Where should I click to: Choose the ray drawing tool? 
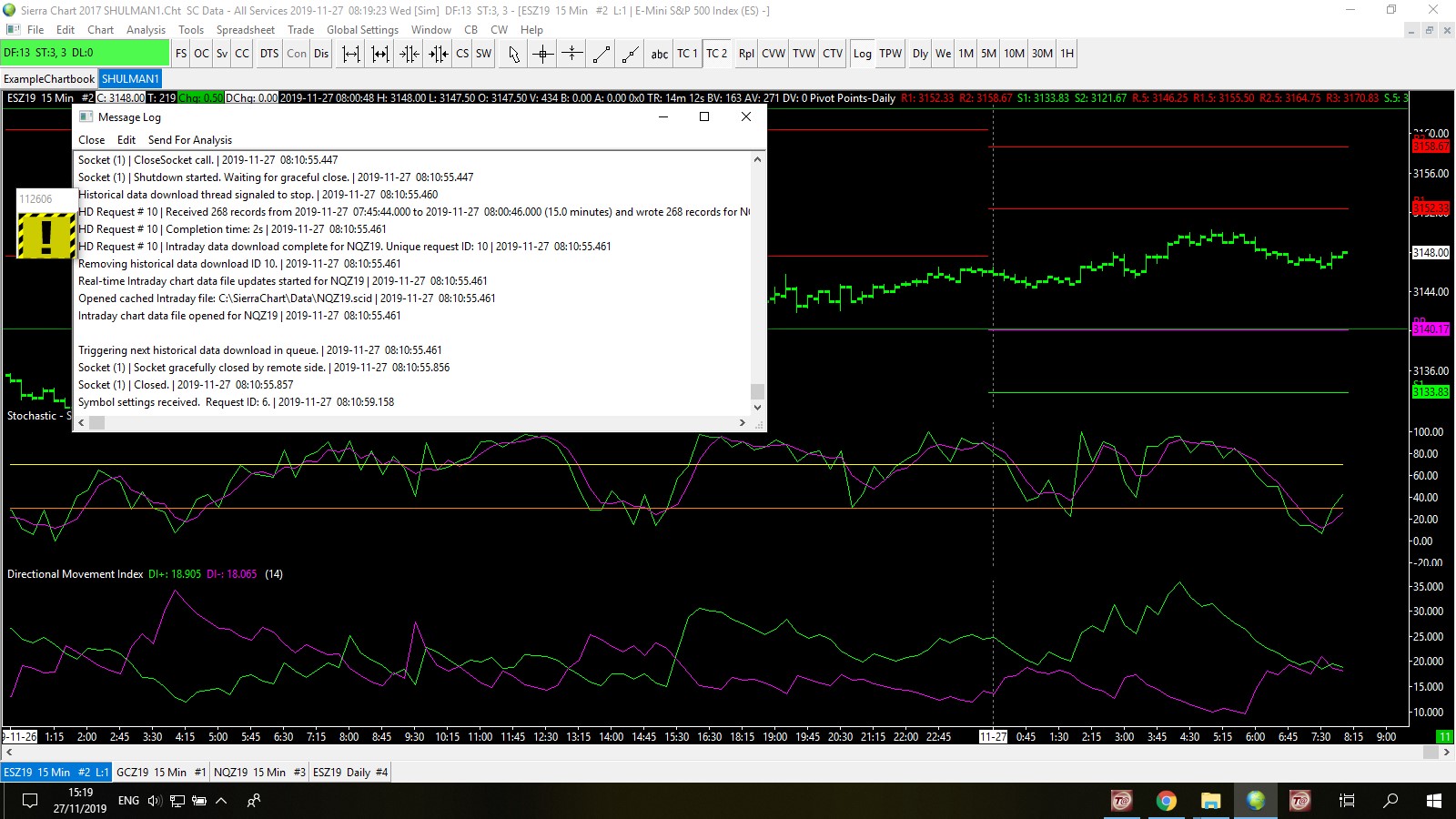tap(630, 54)
